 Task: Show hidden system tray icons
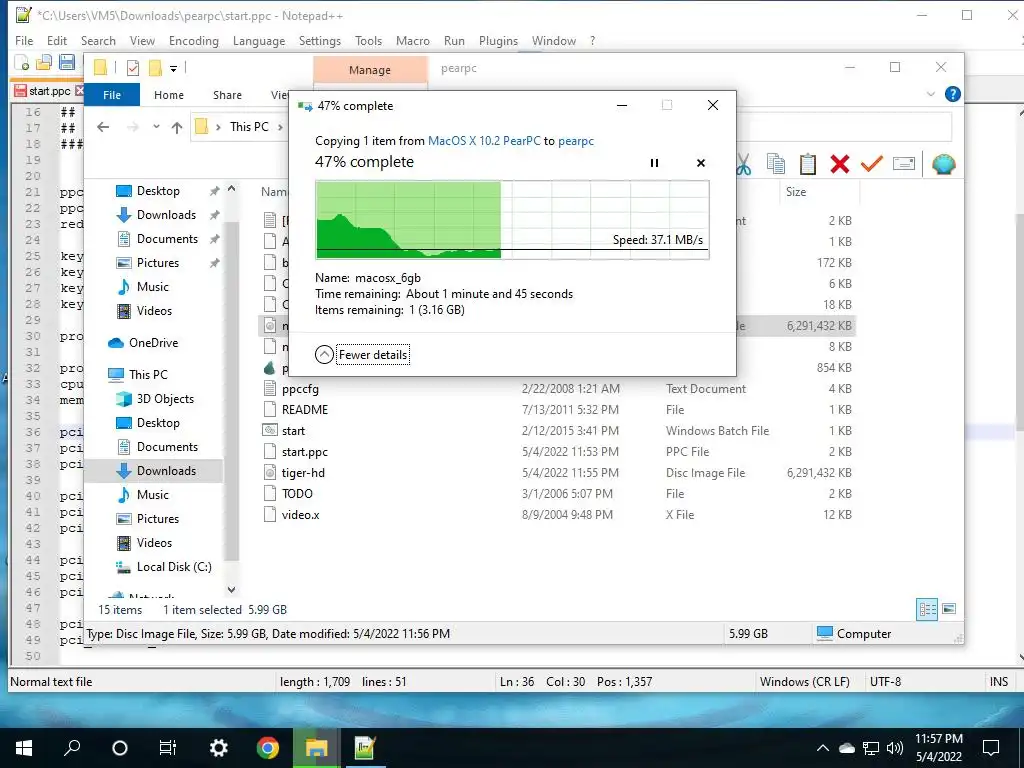822,748
